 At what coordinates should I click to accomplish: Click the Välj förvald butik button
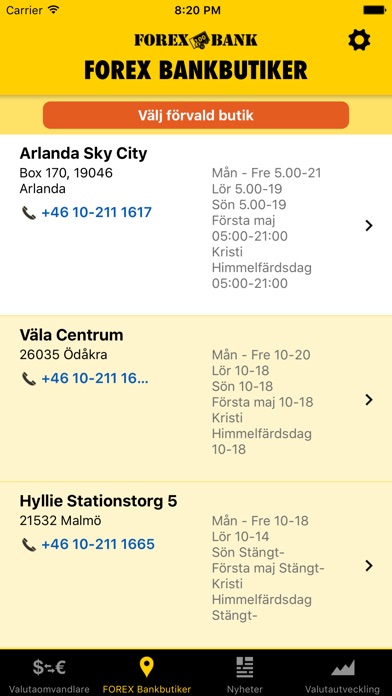(196, 115)
